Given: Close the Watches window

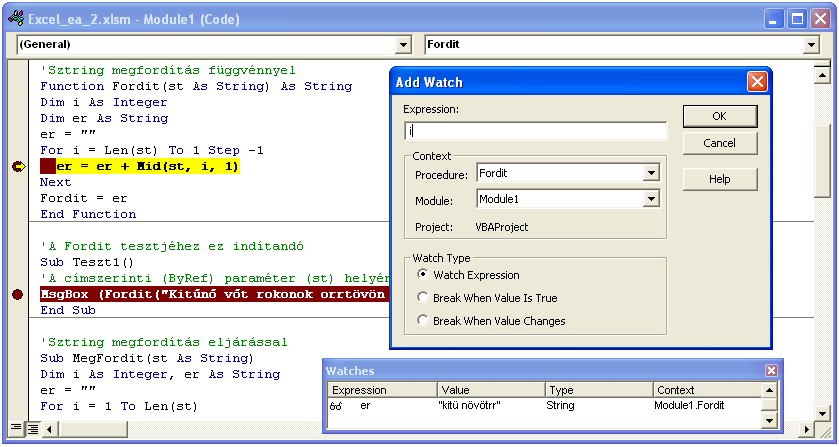Looking at the screenshot, I should [771, 370].
